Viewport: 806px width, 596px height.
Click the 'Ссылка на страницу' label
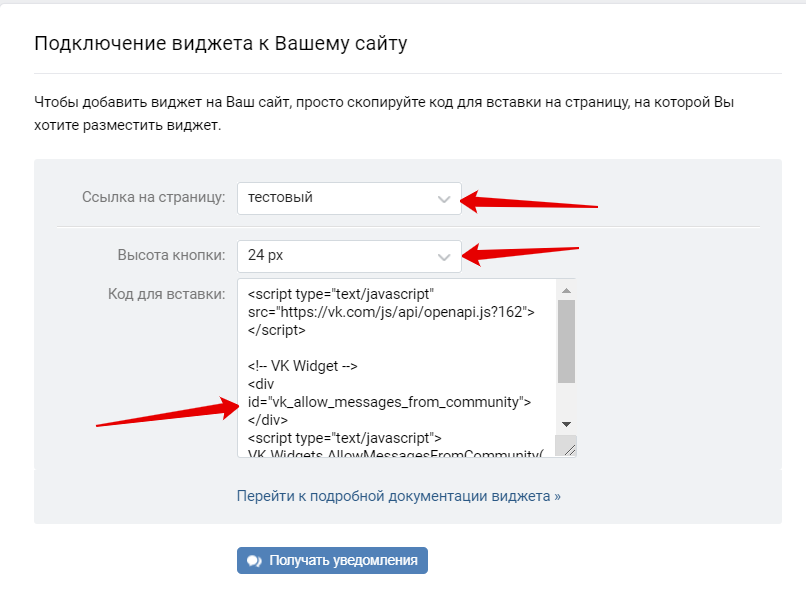click(x=153, y=198)
